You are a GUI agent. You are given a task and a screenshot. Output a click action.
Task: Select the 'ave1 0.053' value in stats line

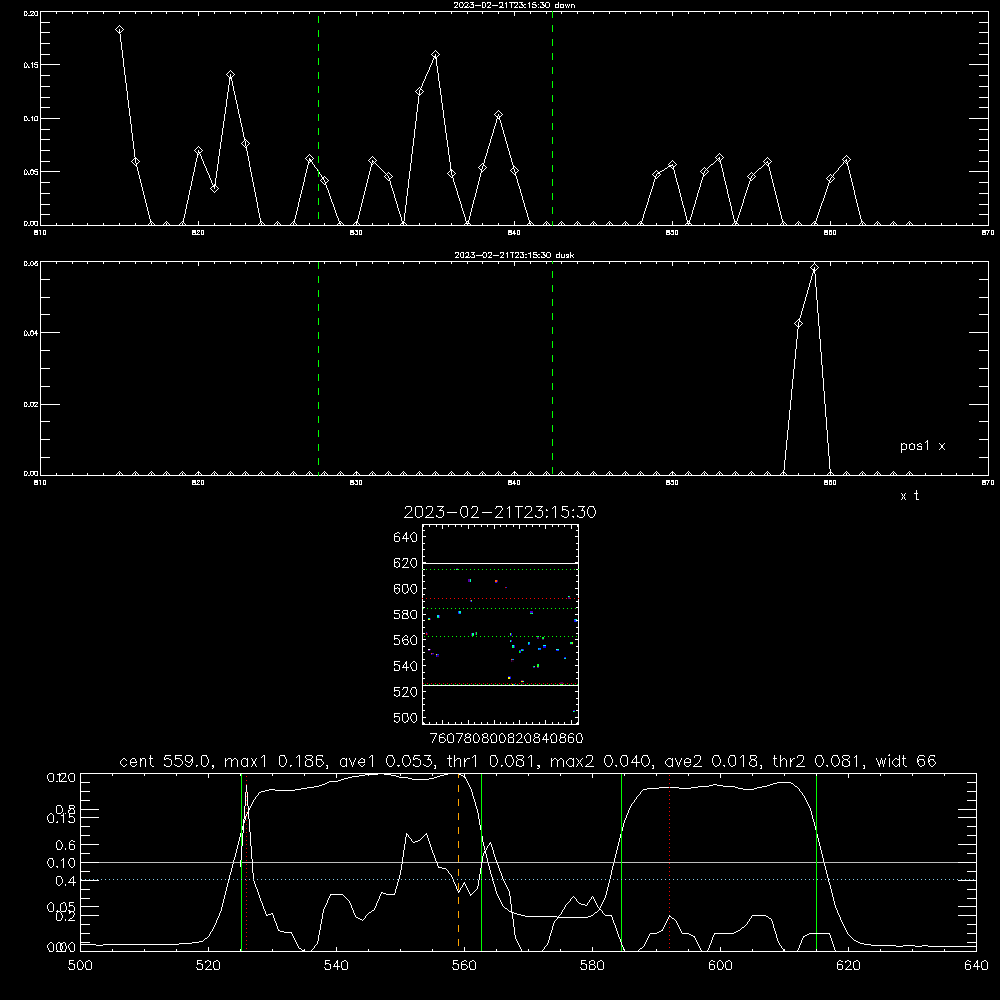tap(386, 761)
